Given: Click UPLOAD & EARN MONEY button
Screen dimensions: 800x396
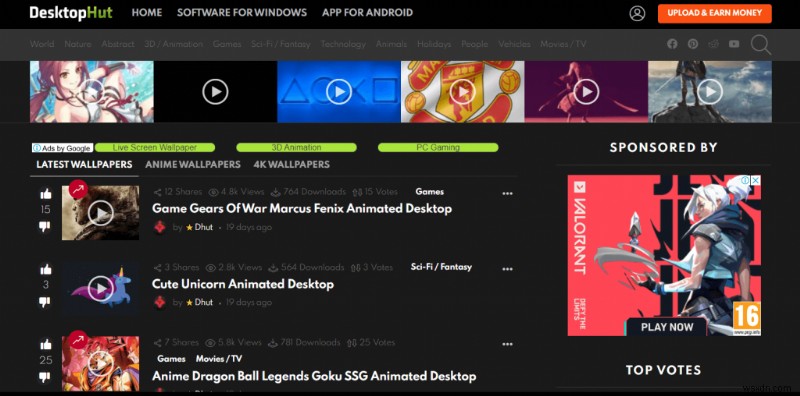Looking at the screenshot, I should pyautogui.click(x=715, y=13).
